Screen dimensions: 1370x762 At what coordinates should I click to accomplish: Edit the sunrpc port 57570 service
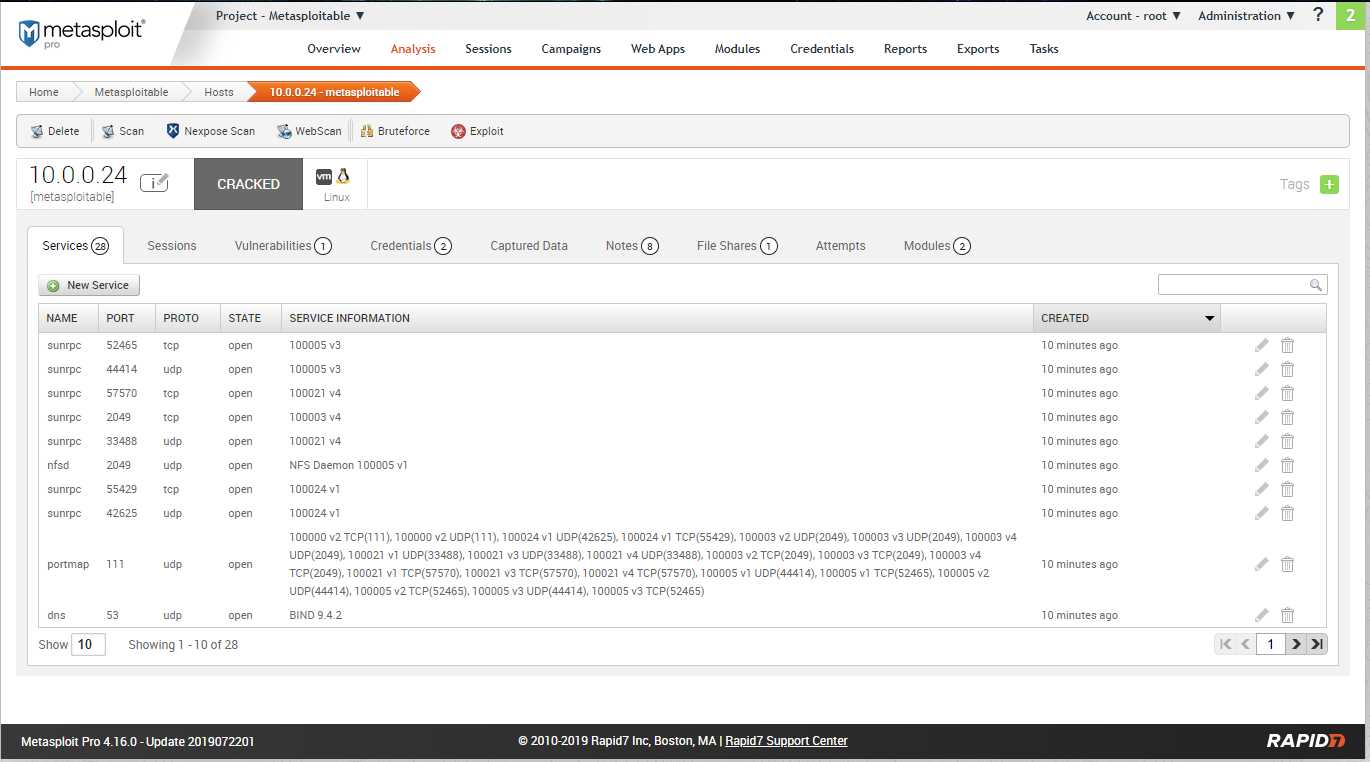pyautogui.click(x=1261, y=393)
